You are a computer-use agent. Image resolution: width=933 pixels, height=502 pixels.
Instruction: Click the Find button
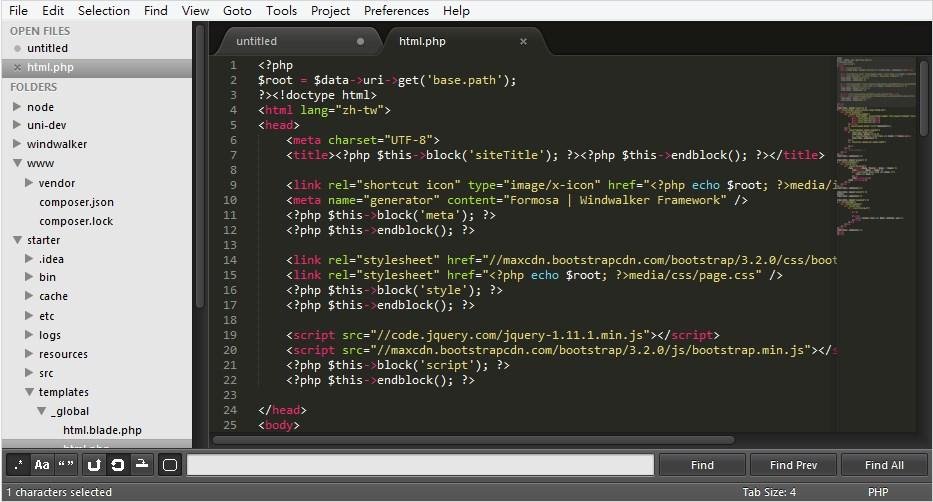pos(702,465)
